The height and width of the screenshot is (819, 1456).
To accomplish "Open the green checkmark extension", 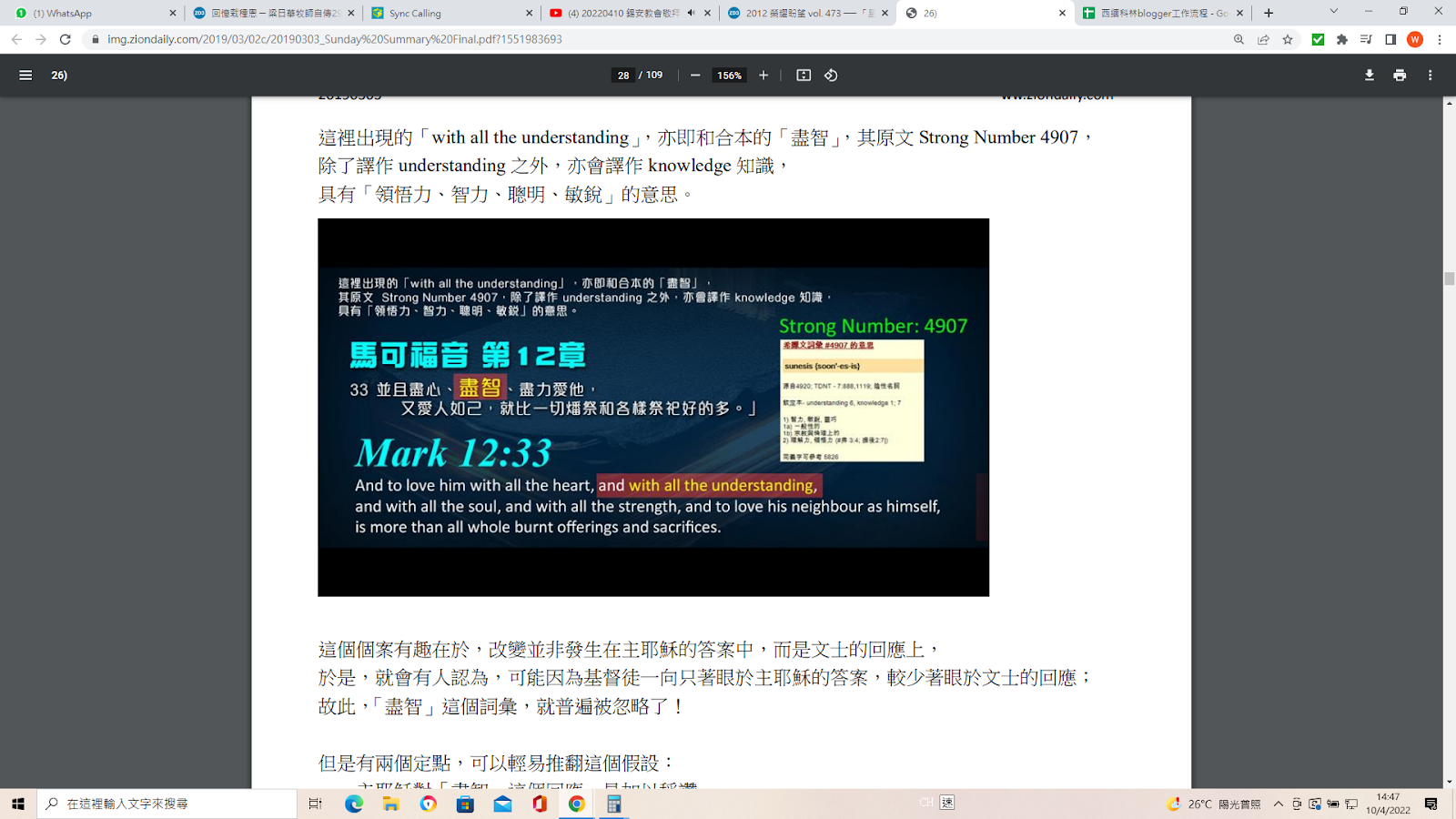I will [x=1318, y=39].
